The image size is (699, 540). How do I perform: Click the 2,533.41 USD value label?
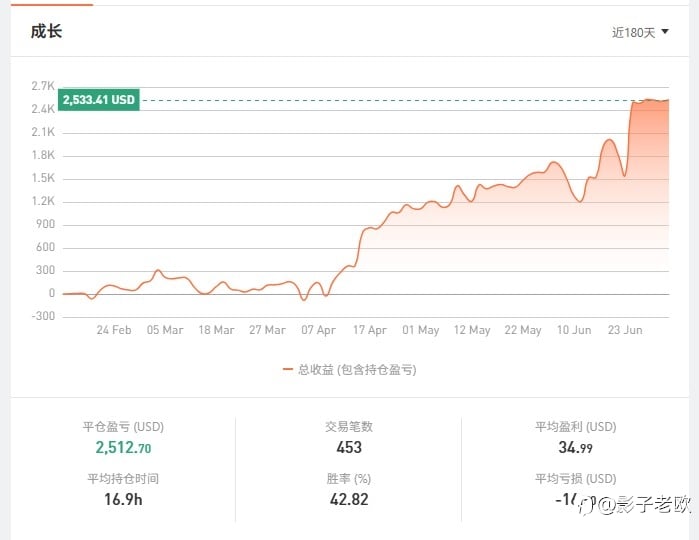99,99
